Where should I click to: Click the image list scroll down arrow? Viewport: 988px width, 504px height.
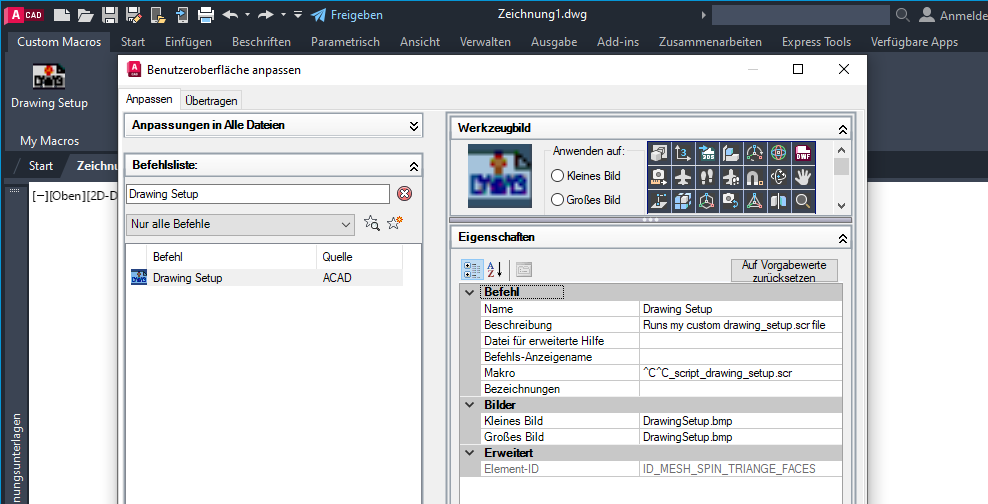841,205
